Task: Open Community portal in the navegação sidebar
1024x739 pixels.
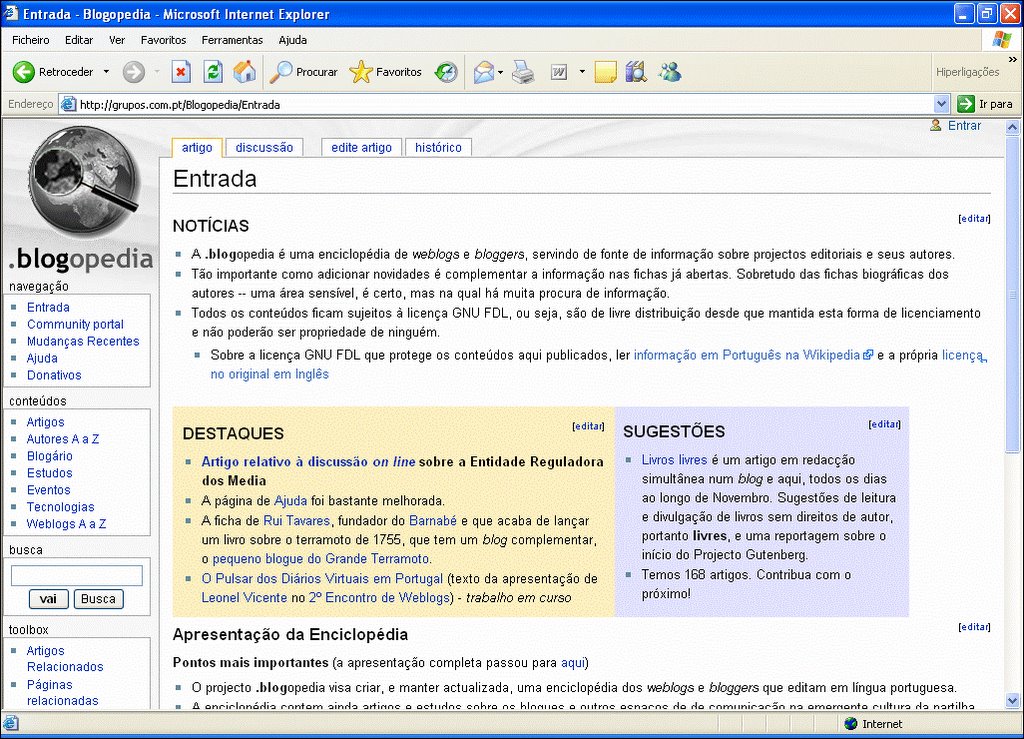Action: [x=75, y=324]
